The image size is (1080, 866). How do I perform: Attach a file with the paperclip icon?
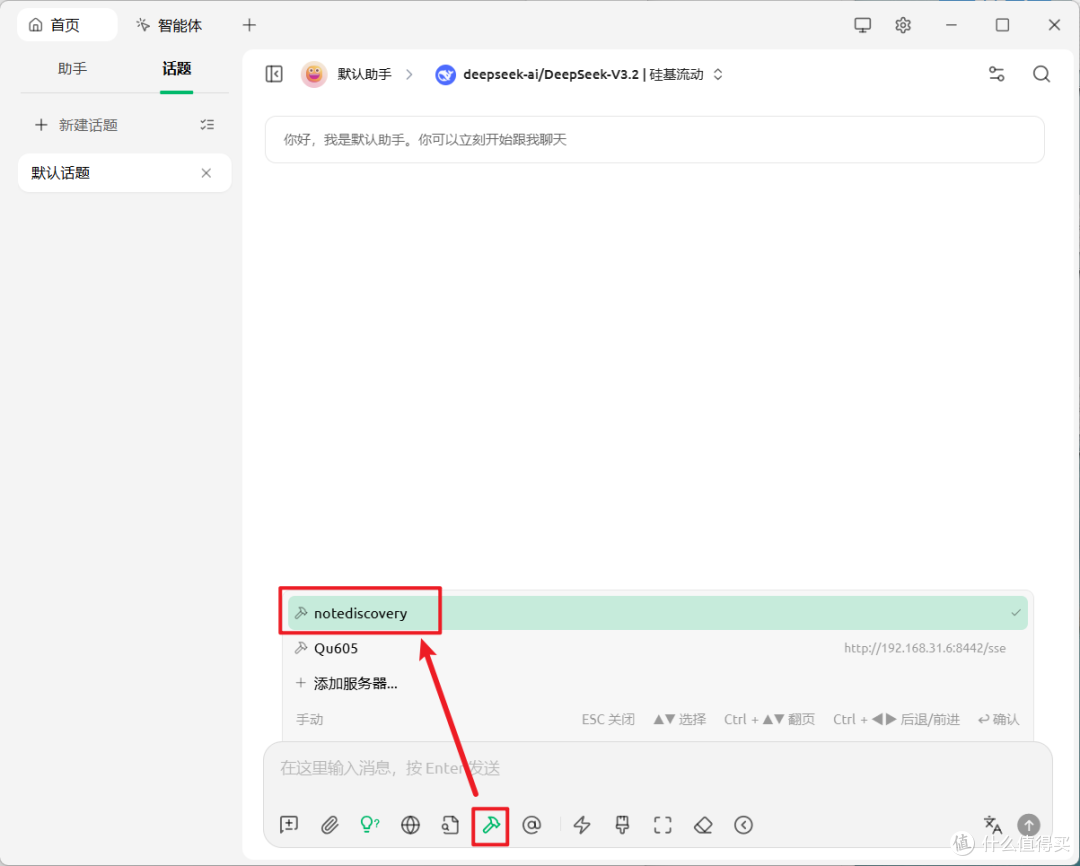[330, 825]
